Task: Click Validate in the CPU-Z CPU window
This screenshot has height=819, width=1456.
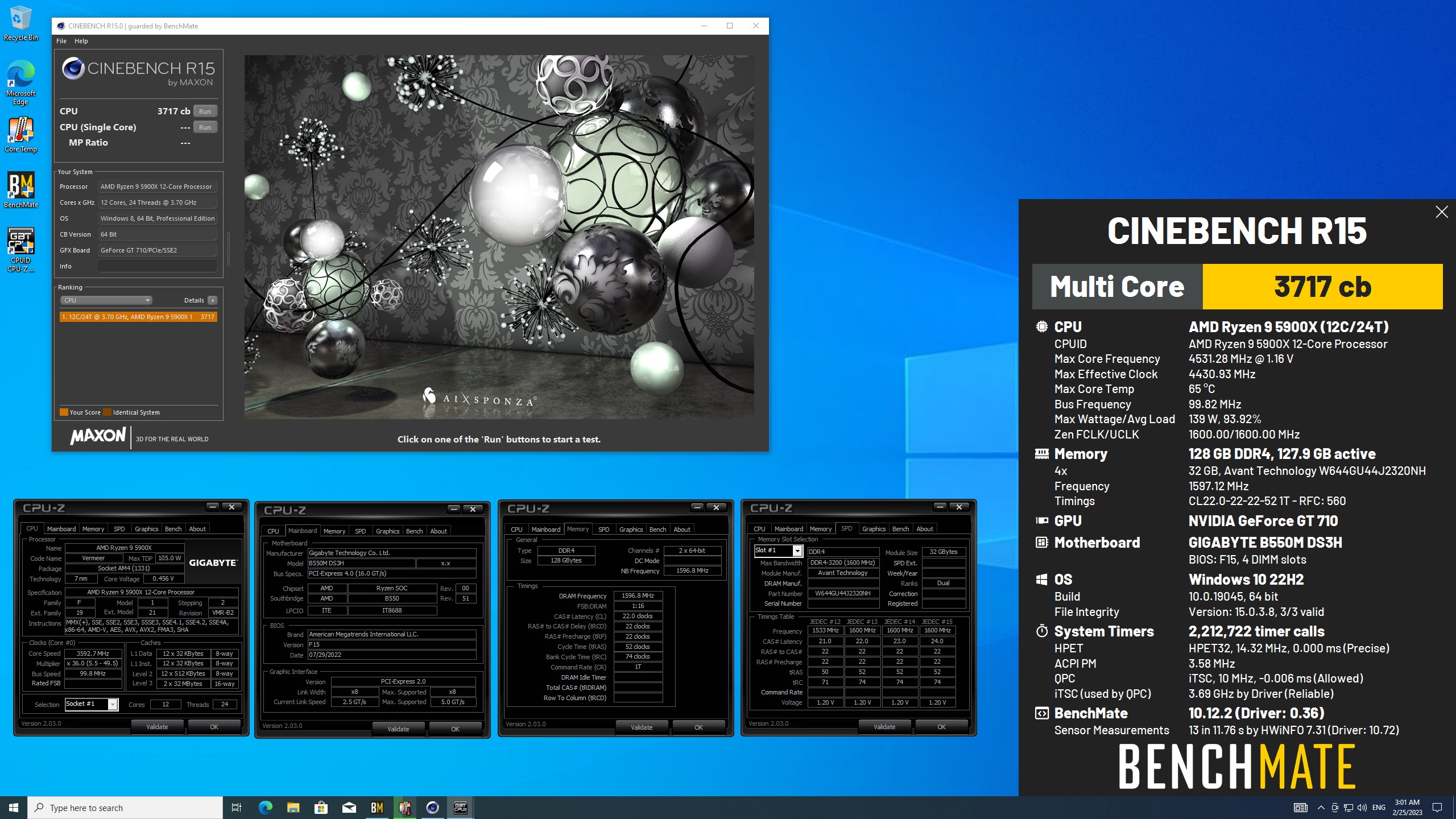Action: tap(157, 727)
